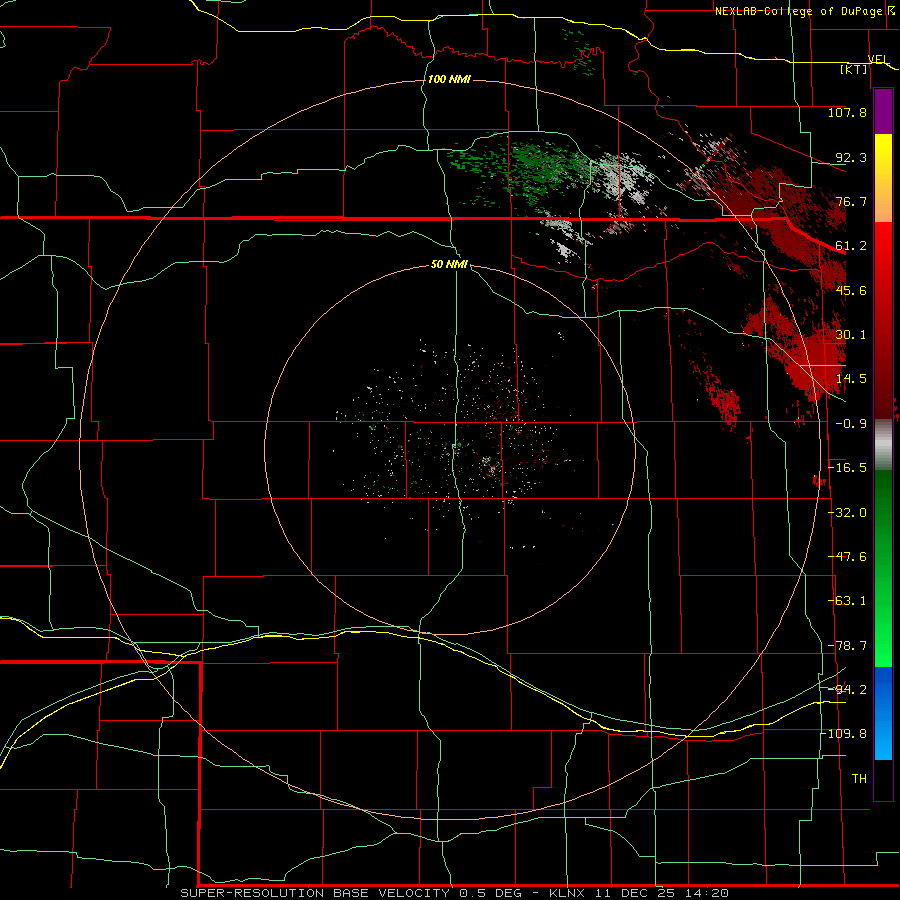Pick the purple segment of the color bar
The width and height of the screenshot is (900, 900).
[883, 111]
